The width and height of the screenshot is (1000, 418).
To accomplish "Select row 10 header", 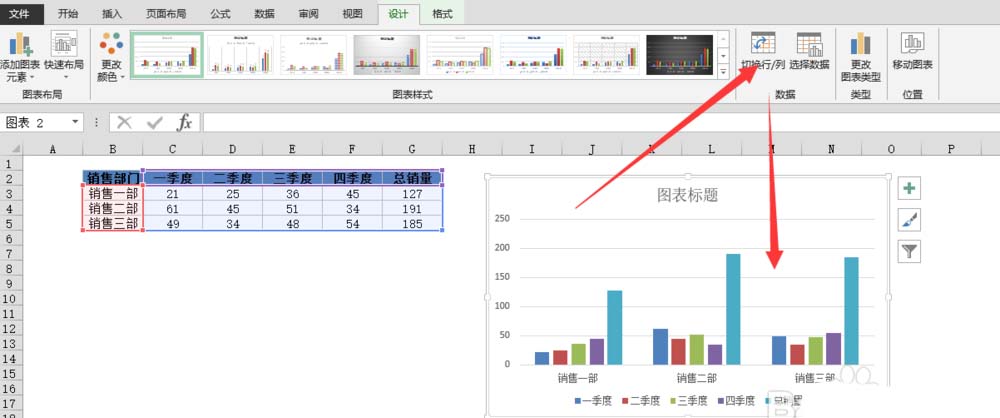I will tap(10, 299).
